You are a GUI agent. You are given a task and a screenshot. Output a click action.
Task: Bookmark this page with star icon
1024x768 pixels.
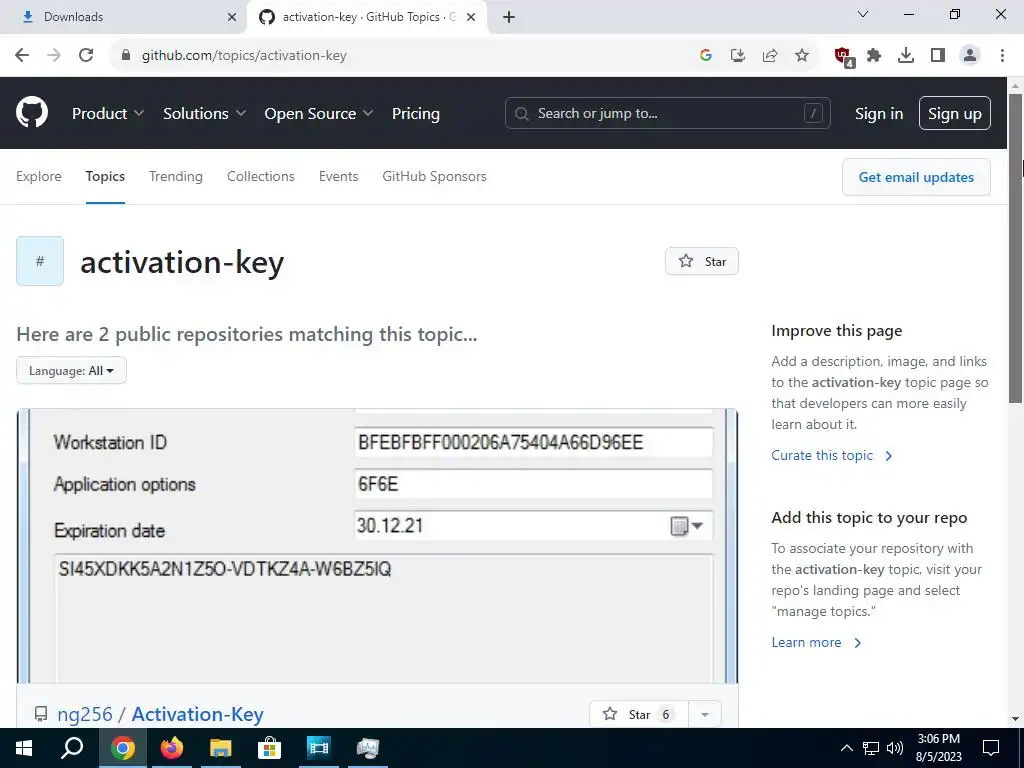coord(802,56)
